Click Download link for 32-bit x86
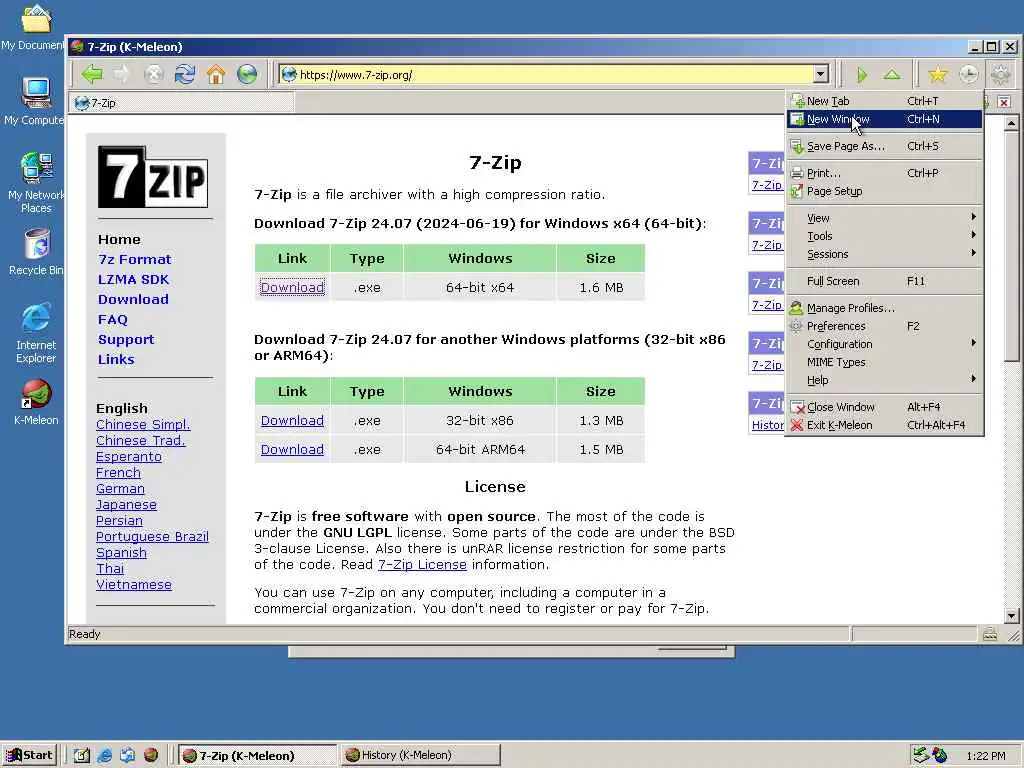 (x=292, y=421)
